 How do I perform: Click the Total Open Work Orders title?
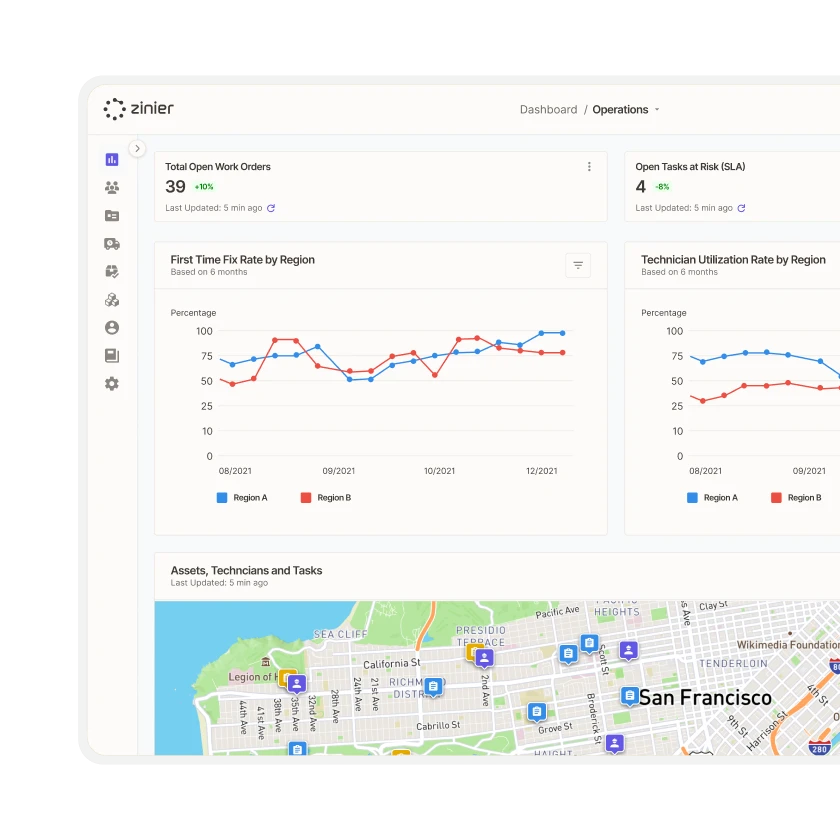point(218,167)
